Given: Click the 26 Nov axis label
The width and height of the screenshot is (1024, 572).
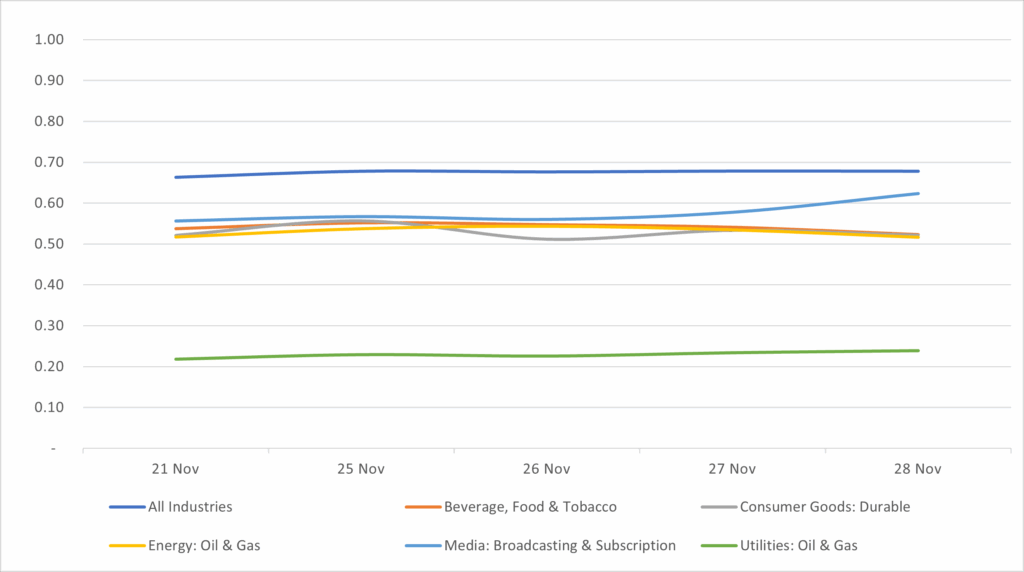Looking at the screenshot, I should [546, 468].
